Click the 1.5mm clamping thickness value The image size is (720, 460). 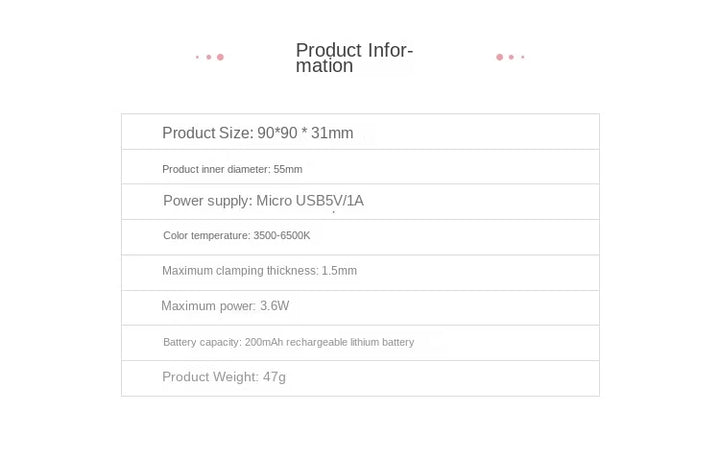point(339,270)
